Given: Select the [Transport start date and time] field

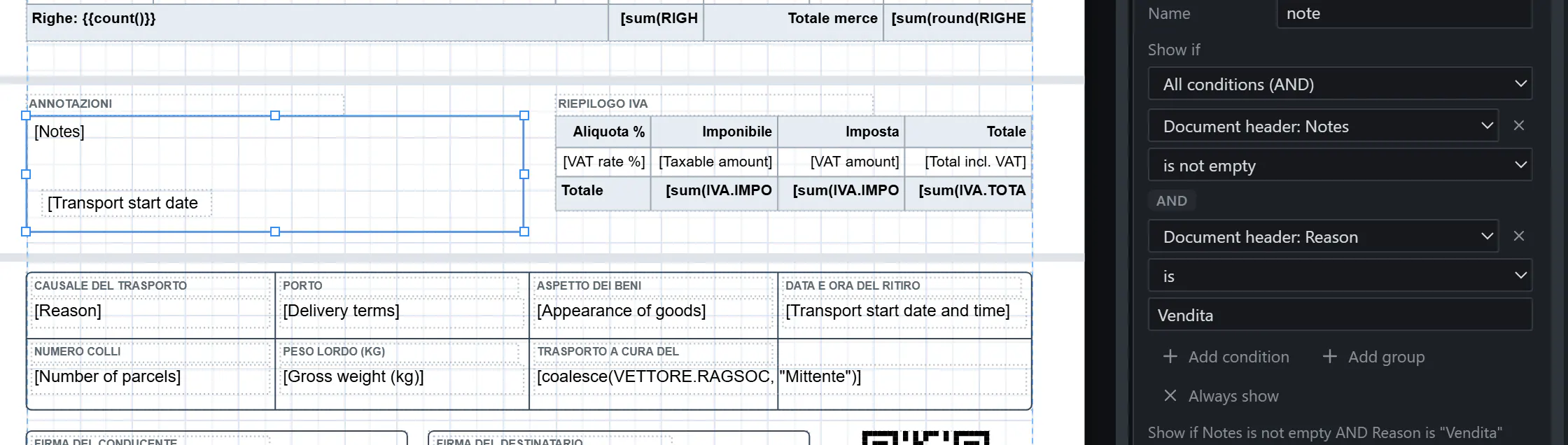Looking at the screenshot, I should point(904,312).
